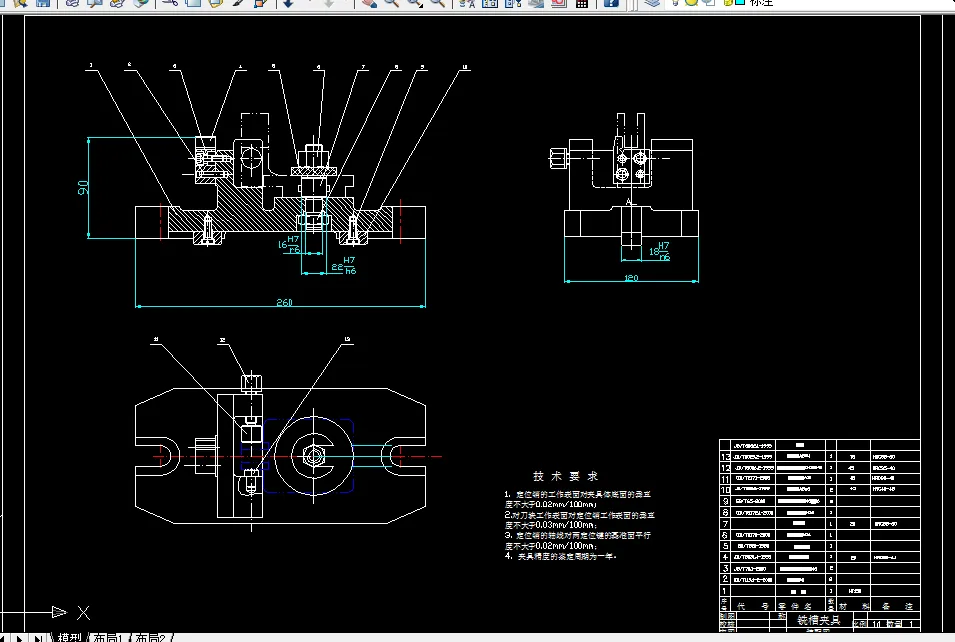Select the 16 H7/r6 fit dimension

point(289,245)
